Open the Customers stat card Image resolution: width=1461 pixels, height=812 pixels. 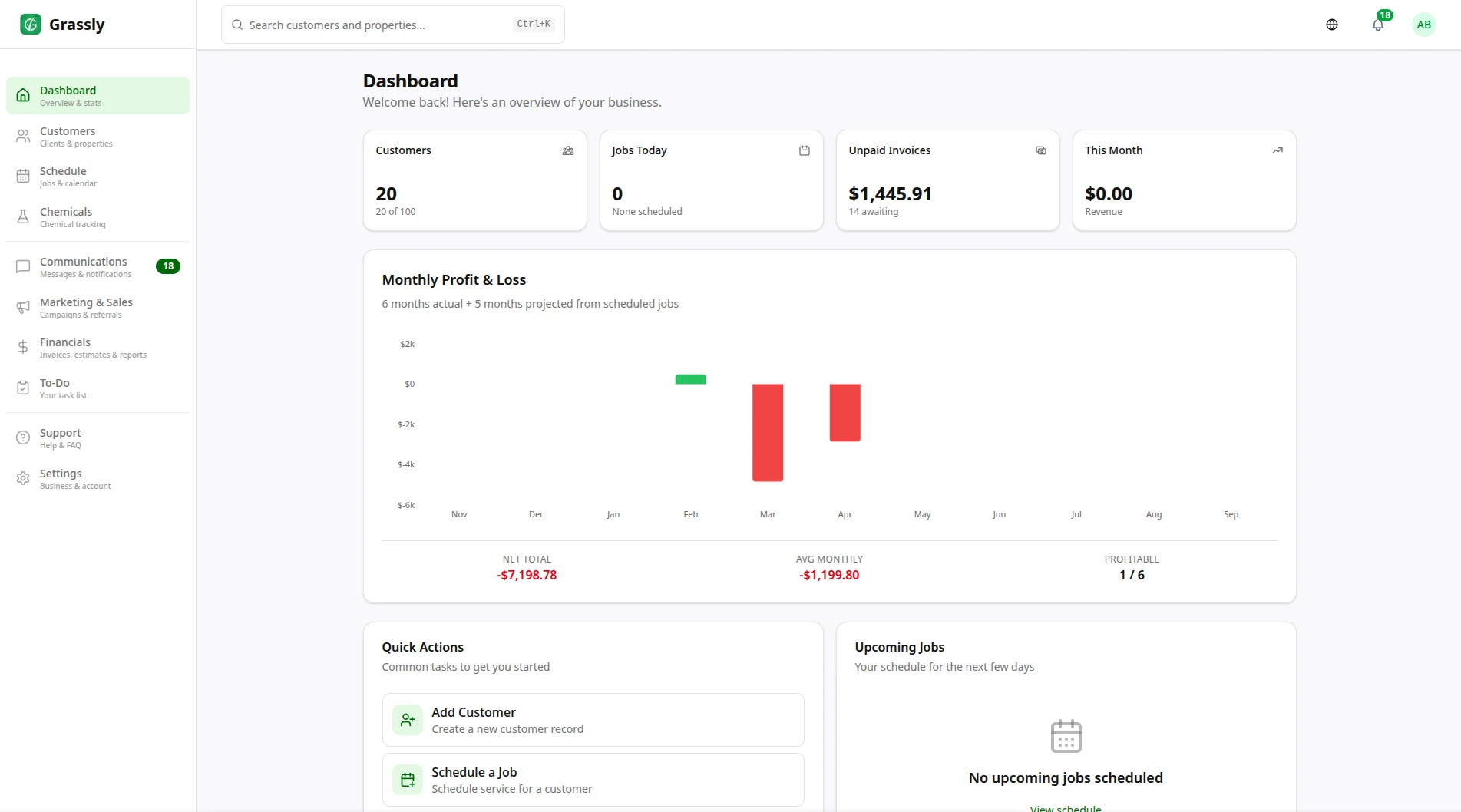pyautogui.click(x=475, y=180)
